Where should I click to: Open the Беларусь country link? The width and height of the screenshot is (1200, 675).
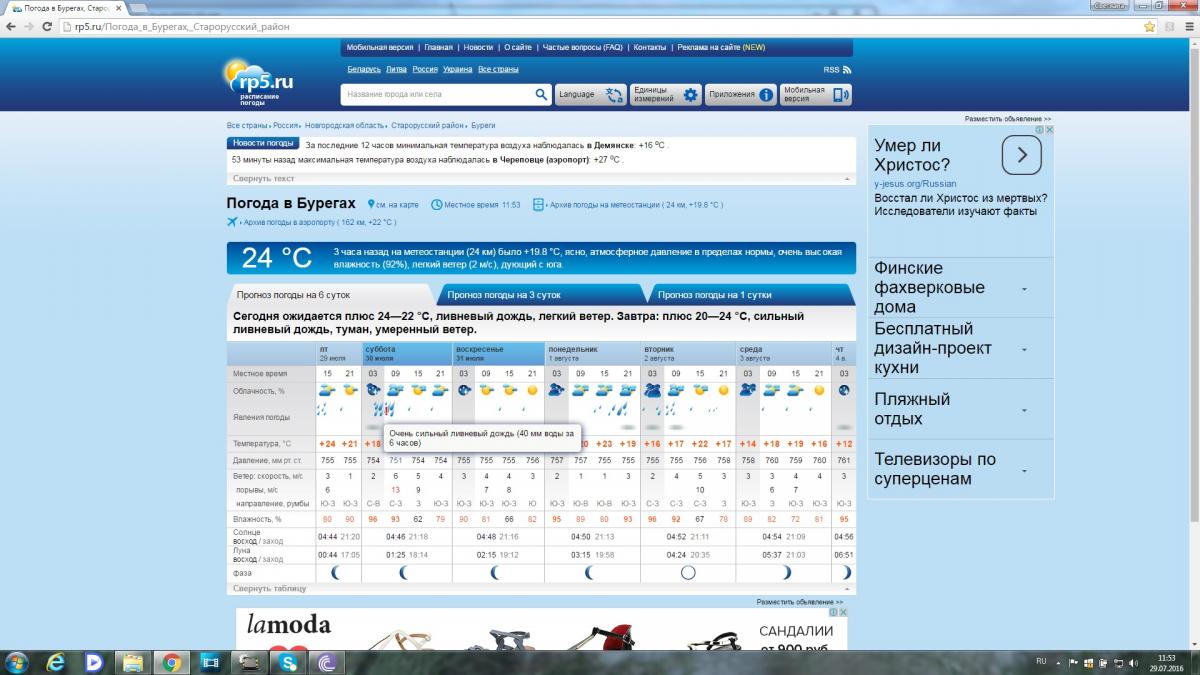tap(364, 69)
